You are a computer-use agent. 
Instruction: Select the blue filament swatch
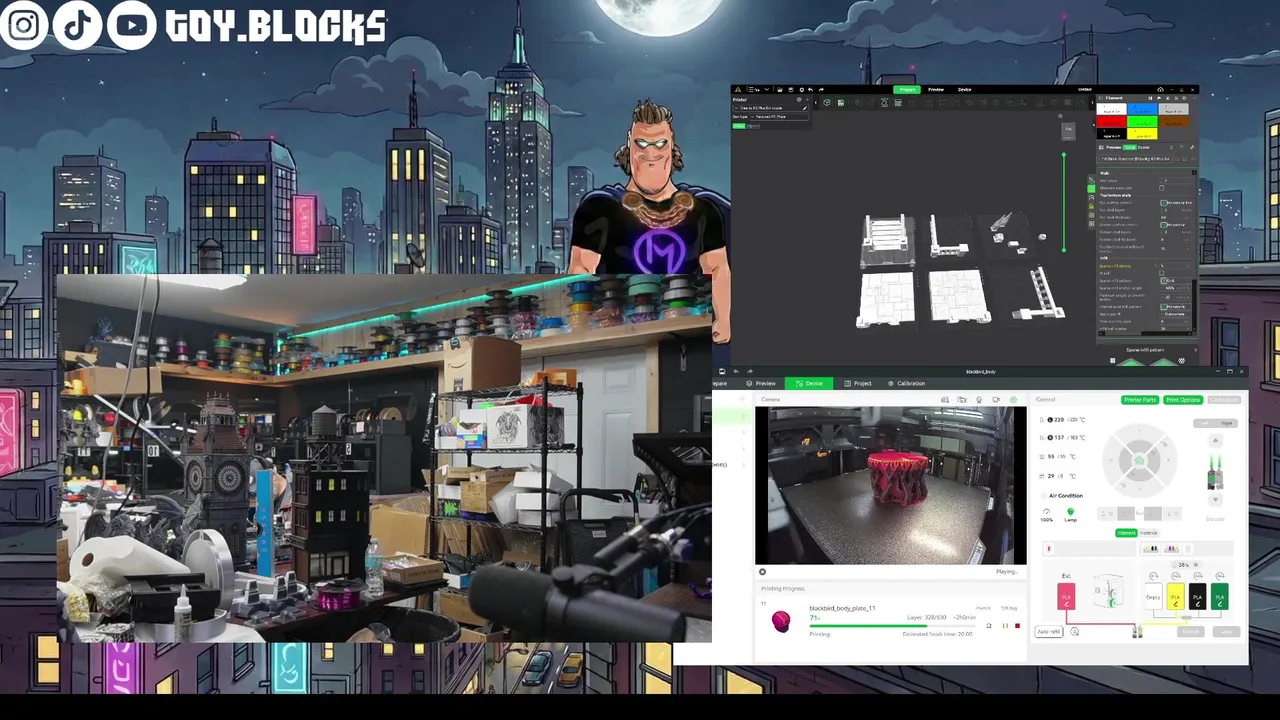[x=1142, y=108]
